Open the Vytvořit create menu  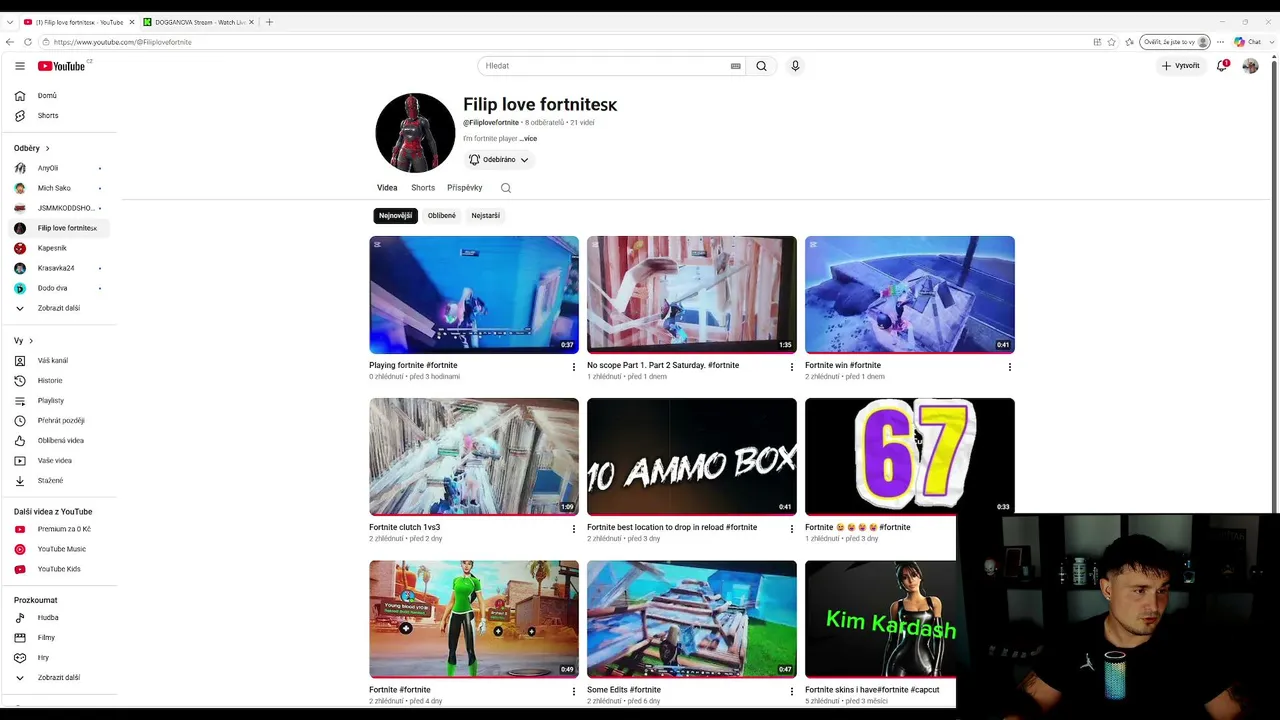click(1181, 66)
